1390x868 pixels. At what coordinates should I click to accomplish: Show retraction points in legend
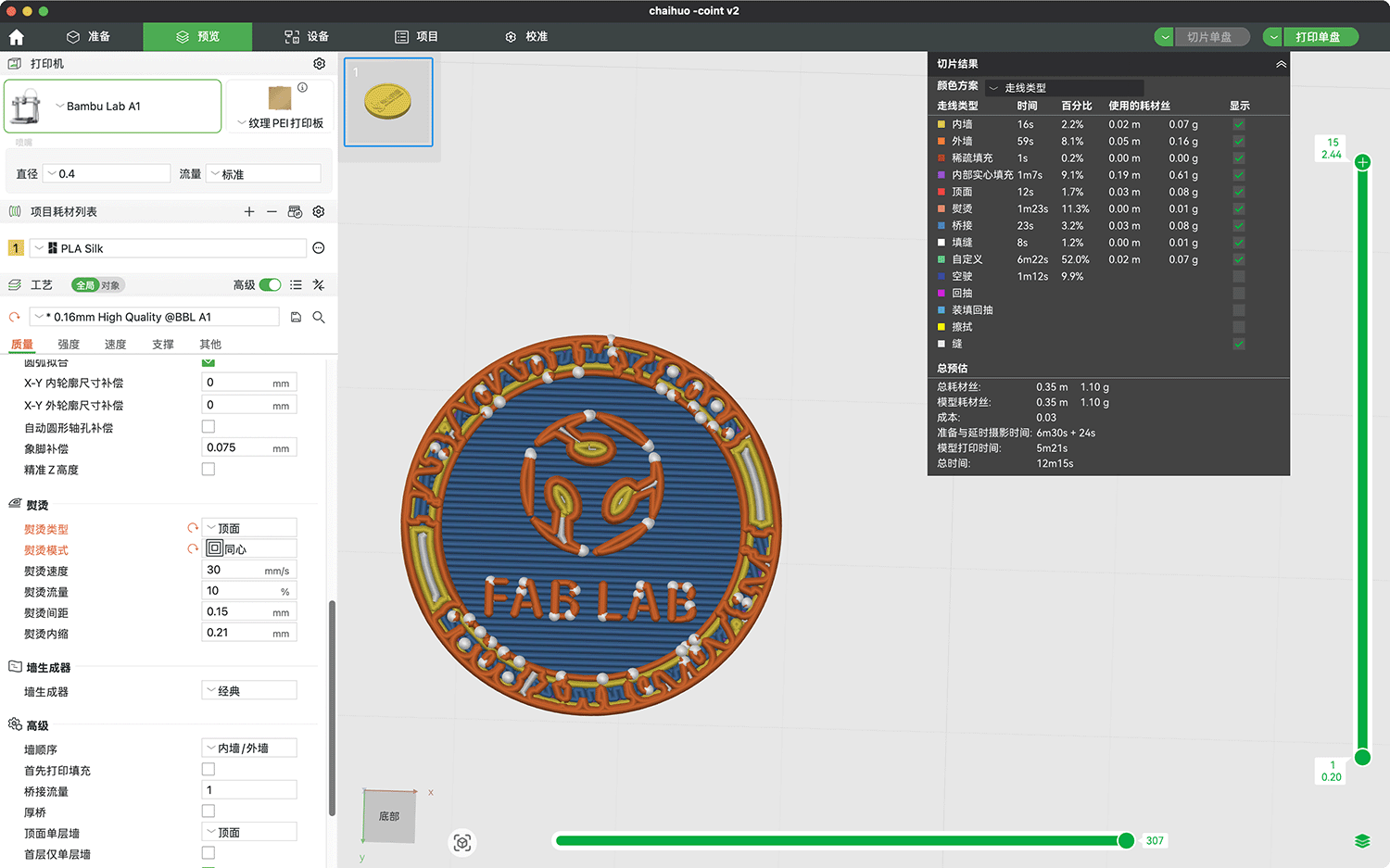coord(1239,293)
